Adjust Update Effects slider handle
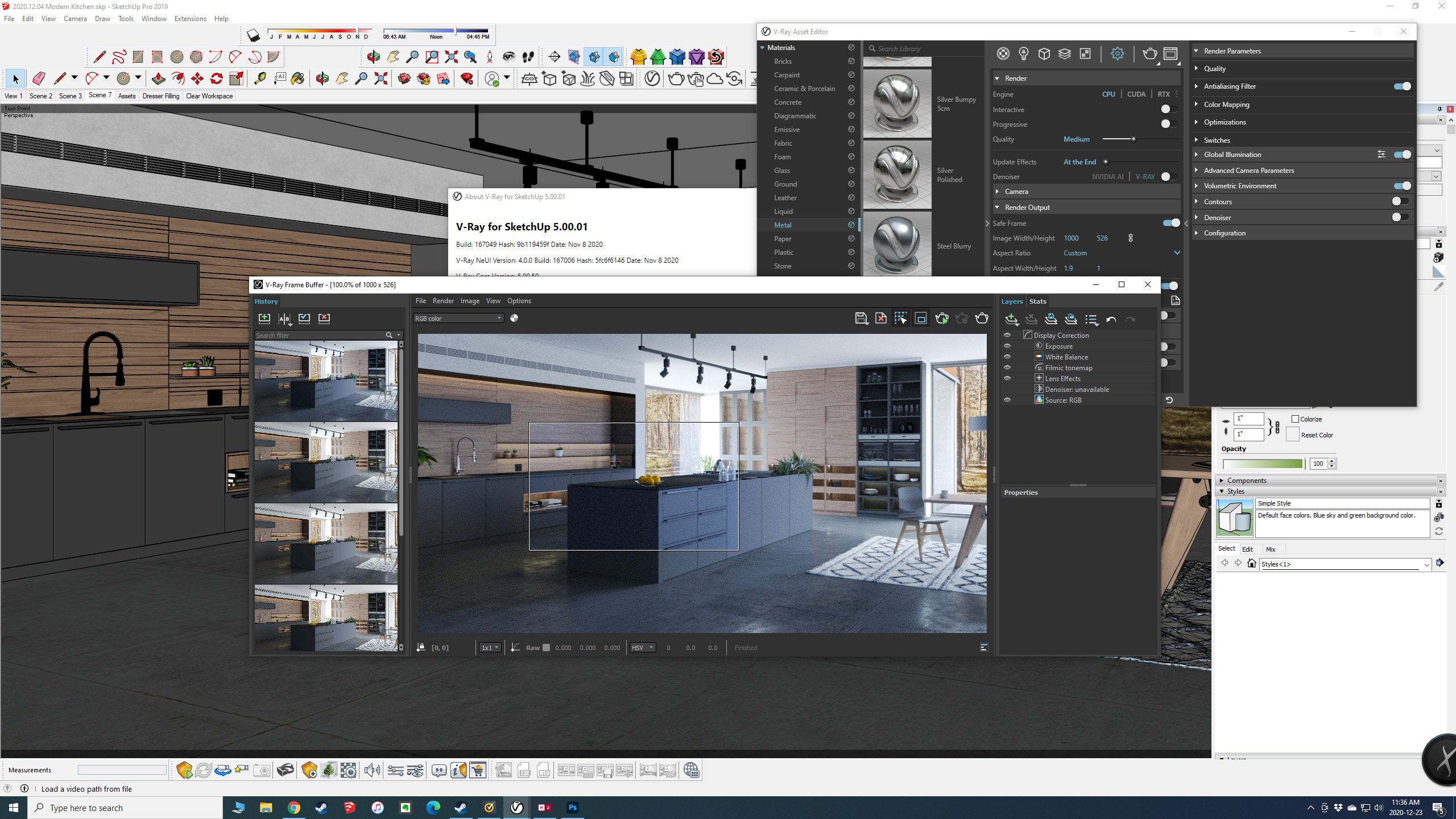 pyautogui.click(x=1106, y=162)
